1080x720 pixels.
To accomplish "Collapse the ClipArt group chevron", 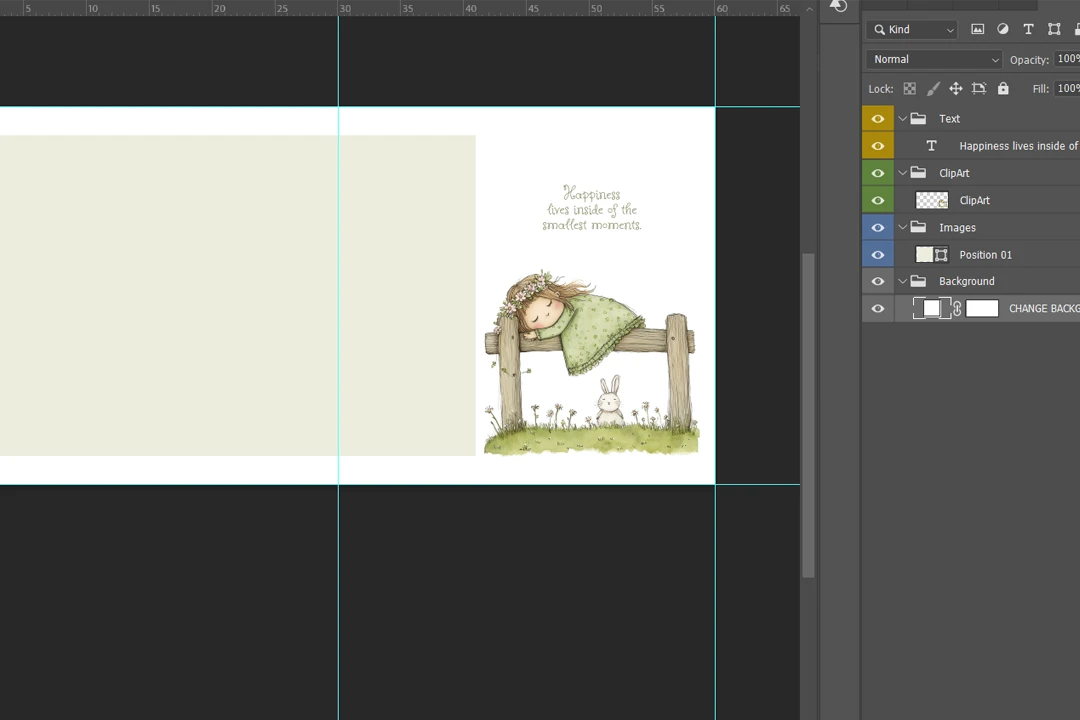I will pyautogui.click(x=902, y=173).
